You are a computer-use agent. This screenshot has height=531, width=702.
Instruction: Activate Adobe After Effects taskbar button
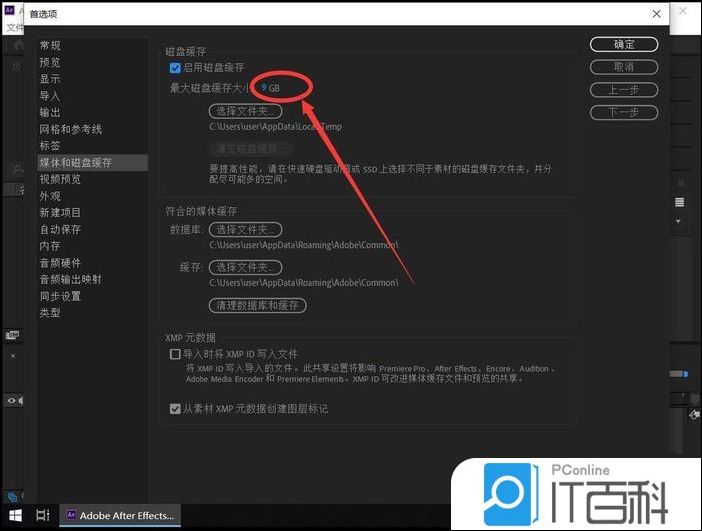(120, 515)
